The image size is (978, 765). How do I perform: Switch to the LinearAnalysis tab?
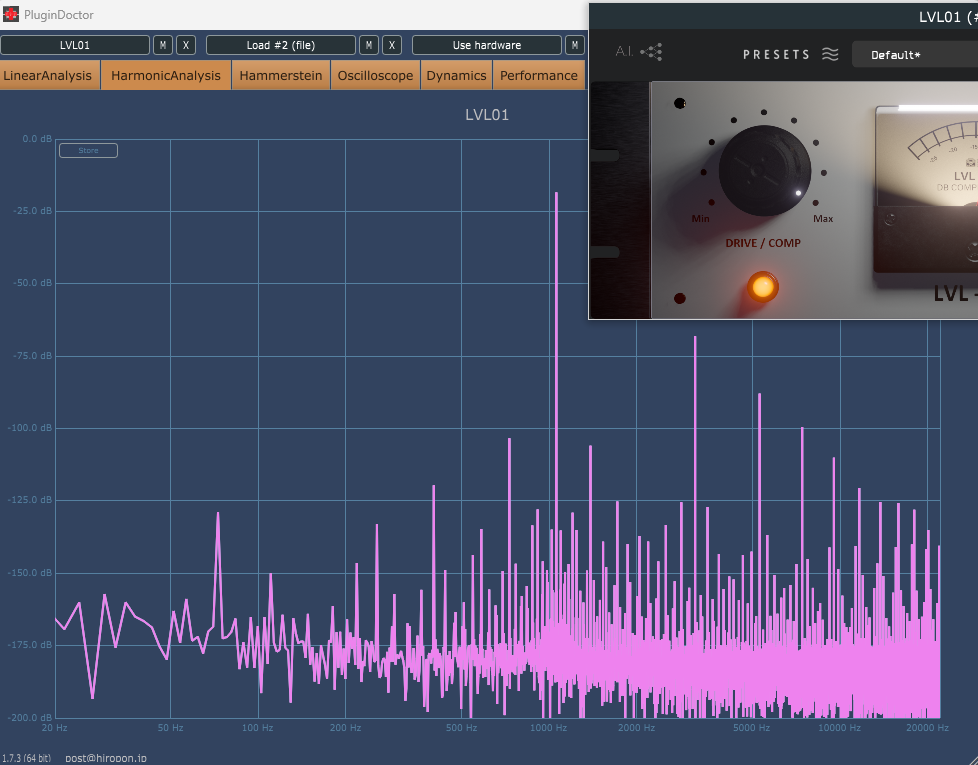coord(49,75)
